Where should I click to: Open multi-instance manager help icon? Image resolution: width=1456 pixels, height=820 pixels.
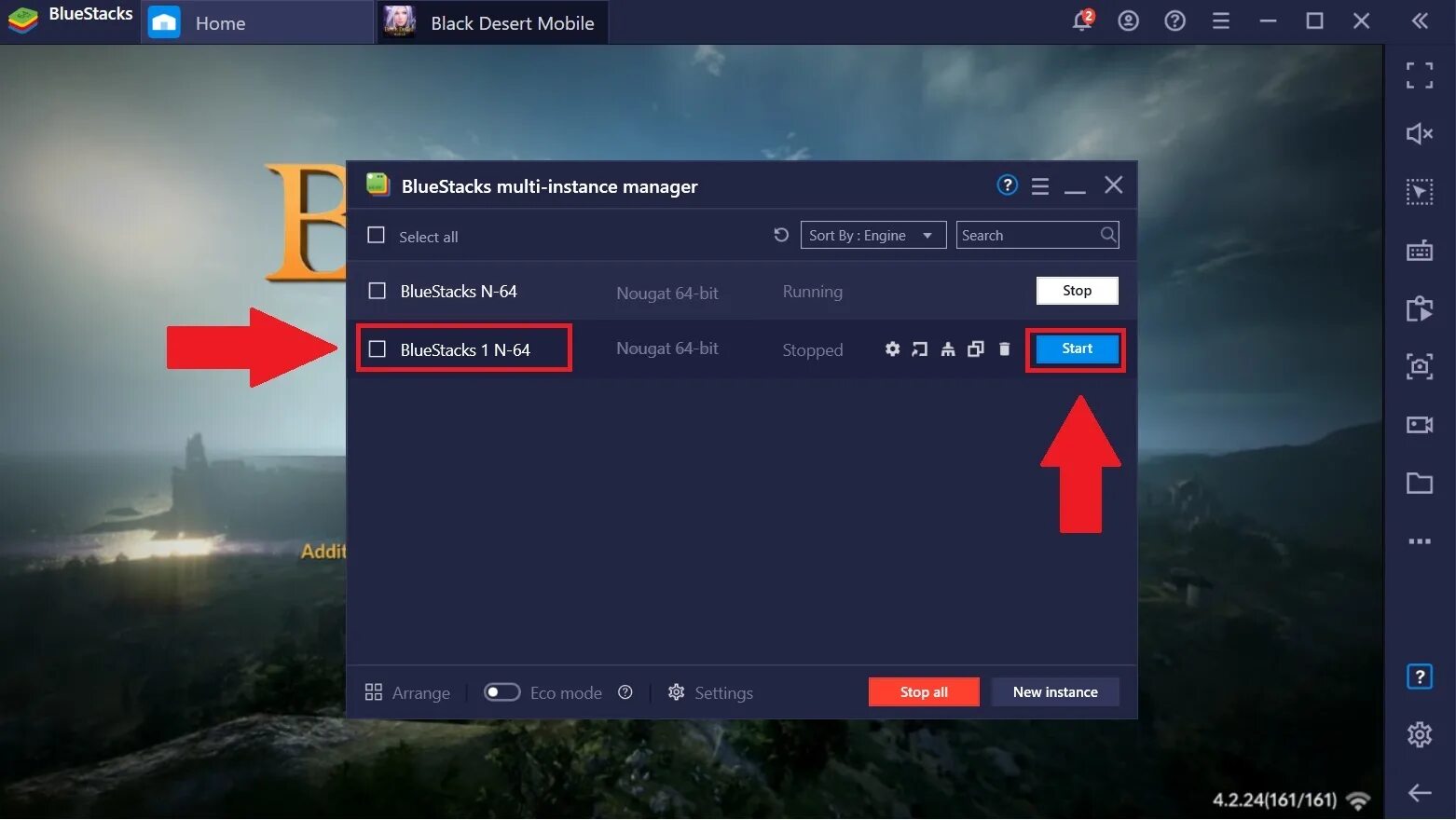1007,184
